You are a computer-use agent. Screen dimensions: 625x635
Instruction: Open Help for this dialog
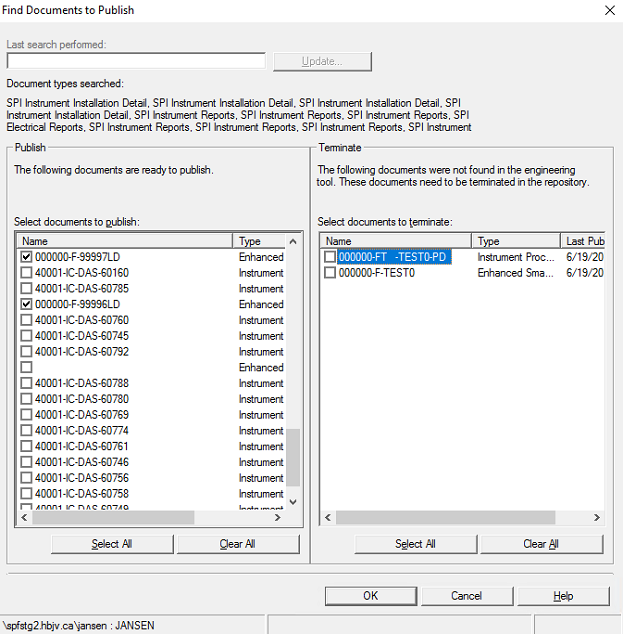pyautogui.click(x=563, y=596)
